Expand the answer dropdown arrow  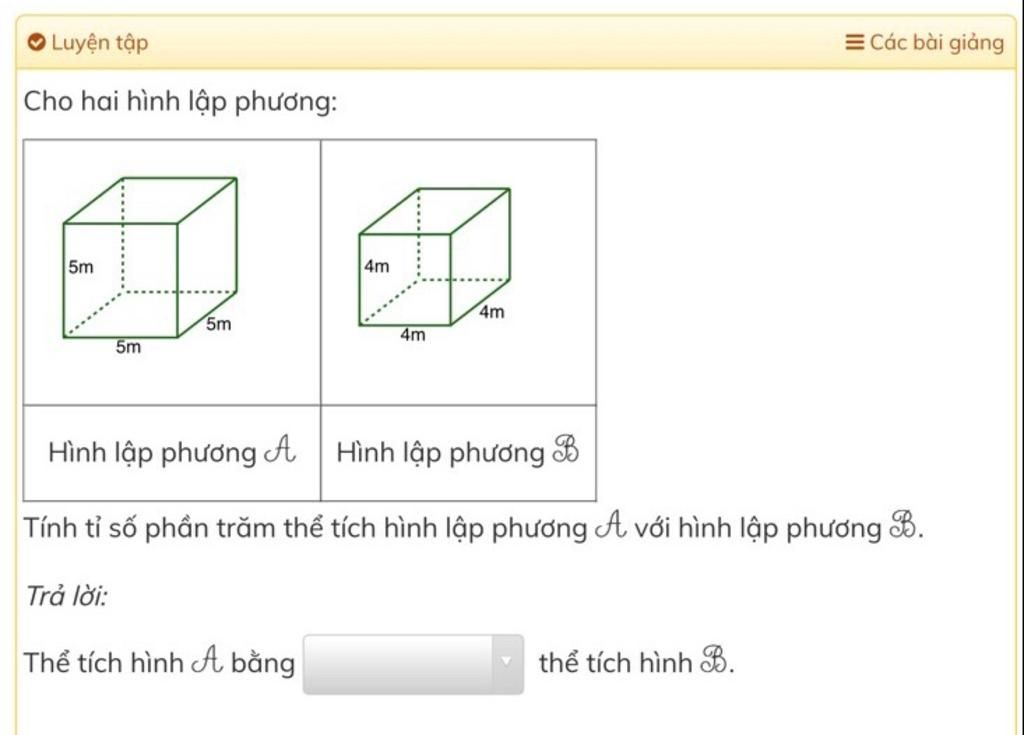[507, 663]
